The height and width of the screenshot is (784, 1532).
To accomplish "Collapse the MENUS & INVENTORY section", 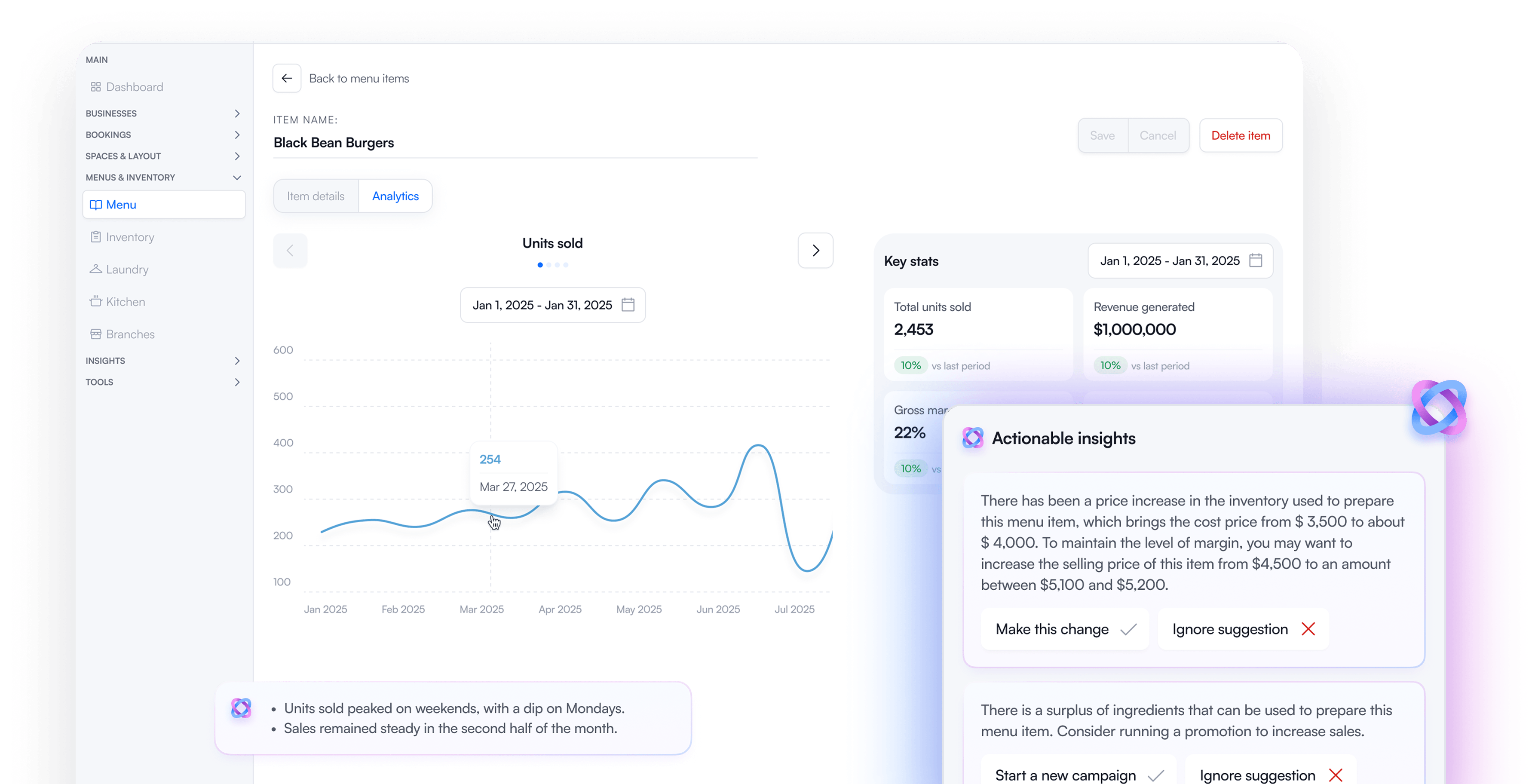I will click(163, 177).
